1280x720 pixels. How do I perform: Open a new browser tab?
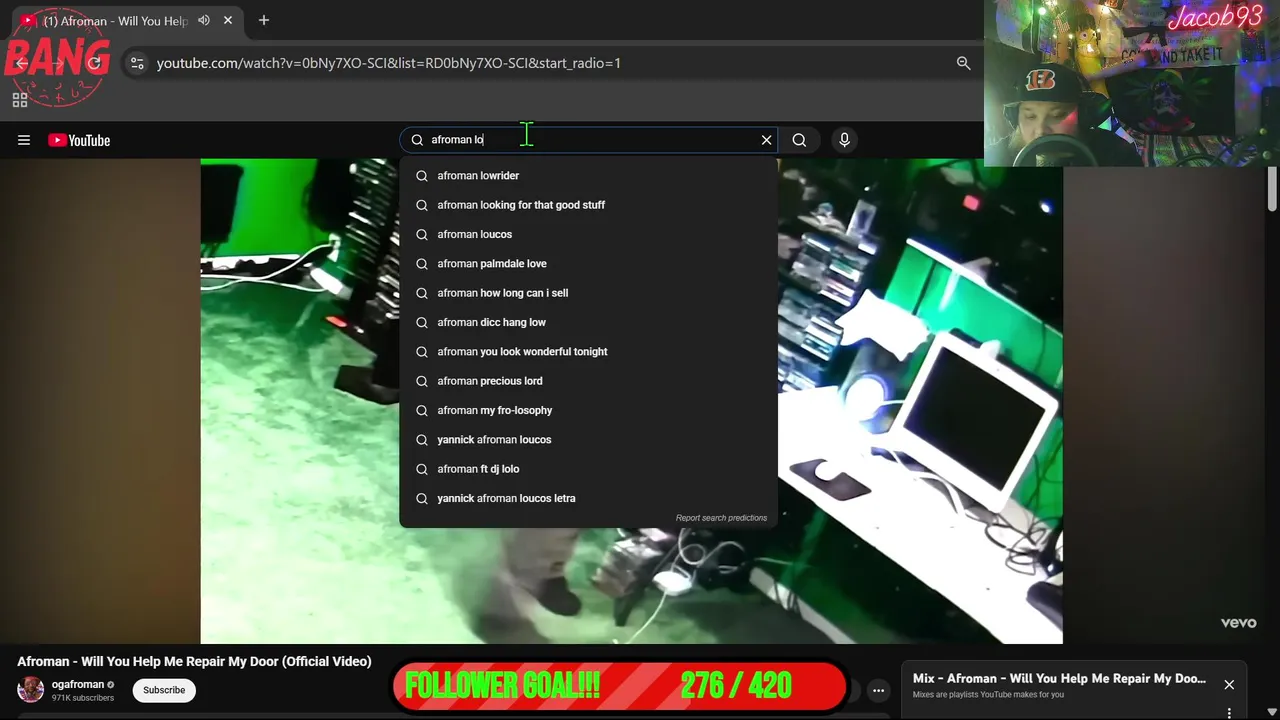click(x=264, y=20)
